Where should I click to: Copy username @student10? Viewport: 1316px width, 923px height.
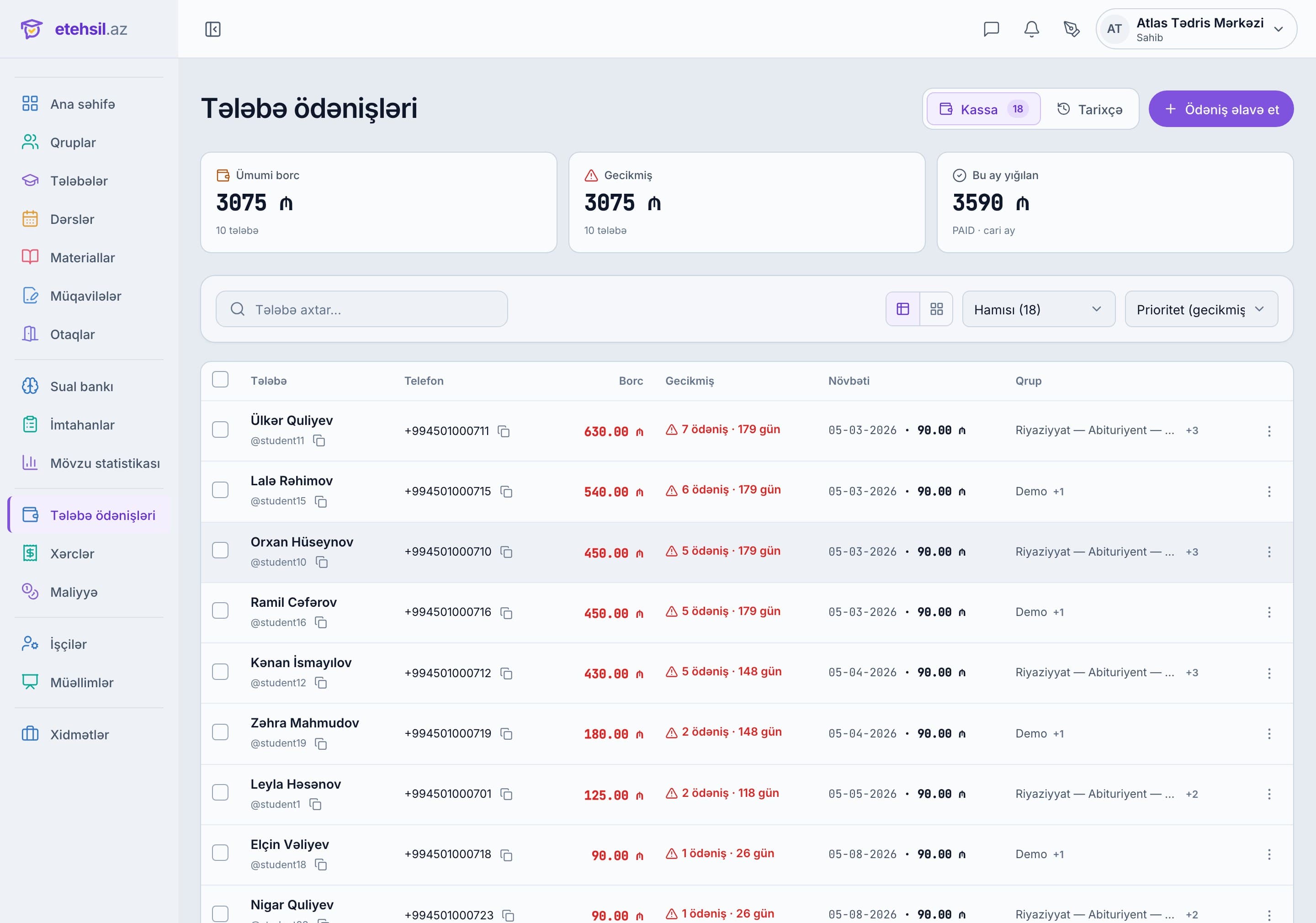click(322, 562)
